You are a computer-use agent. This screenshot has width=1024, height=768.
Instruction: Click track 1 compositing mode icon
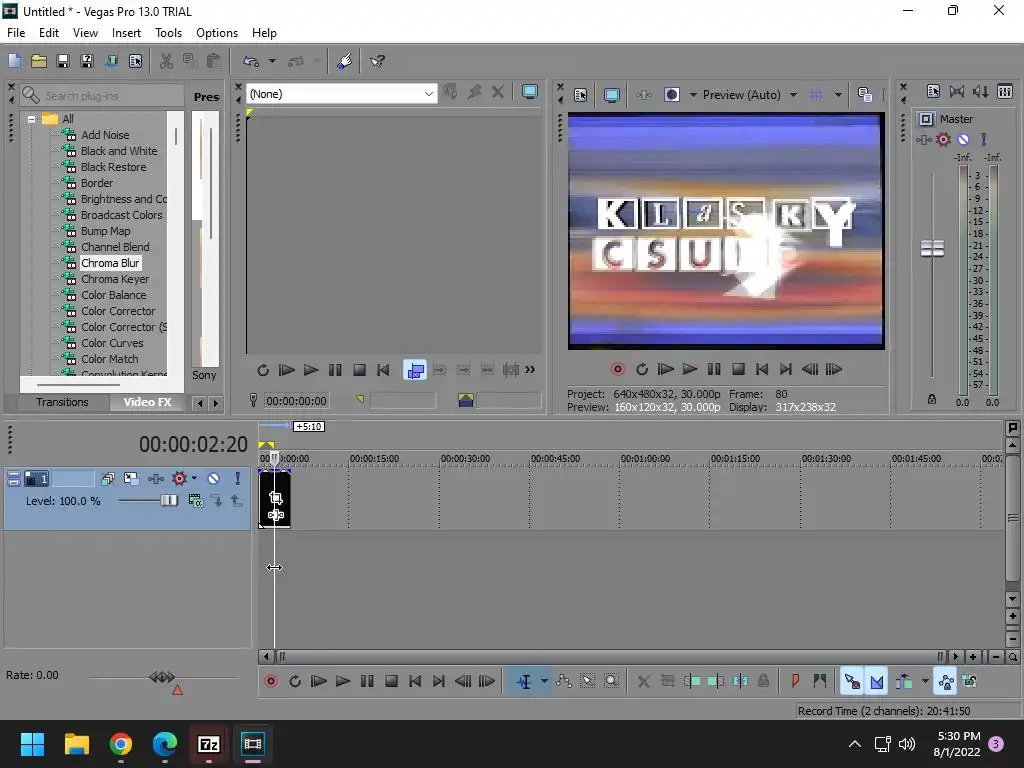pos(195,501)
